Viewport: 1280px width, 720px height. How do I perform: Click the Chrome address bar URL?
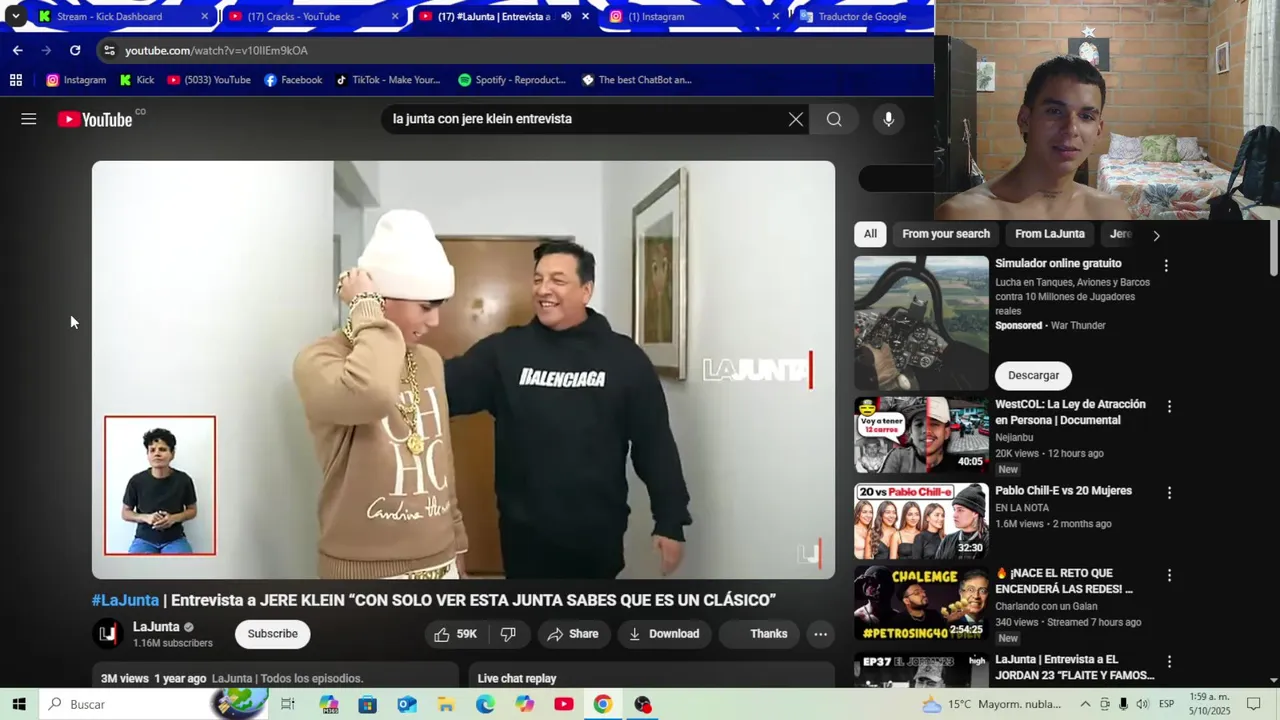pos(216,50)
